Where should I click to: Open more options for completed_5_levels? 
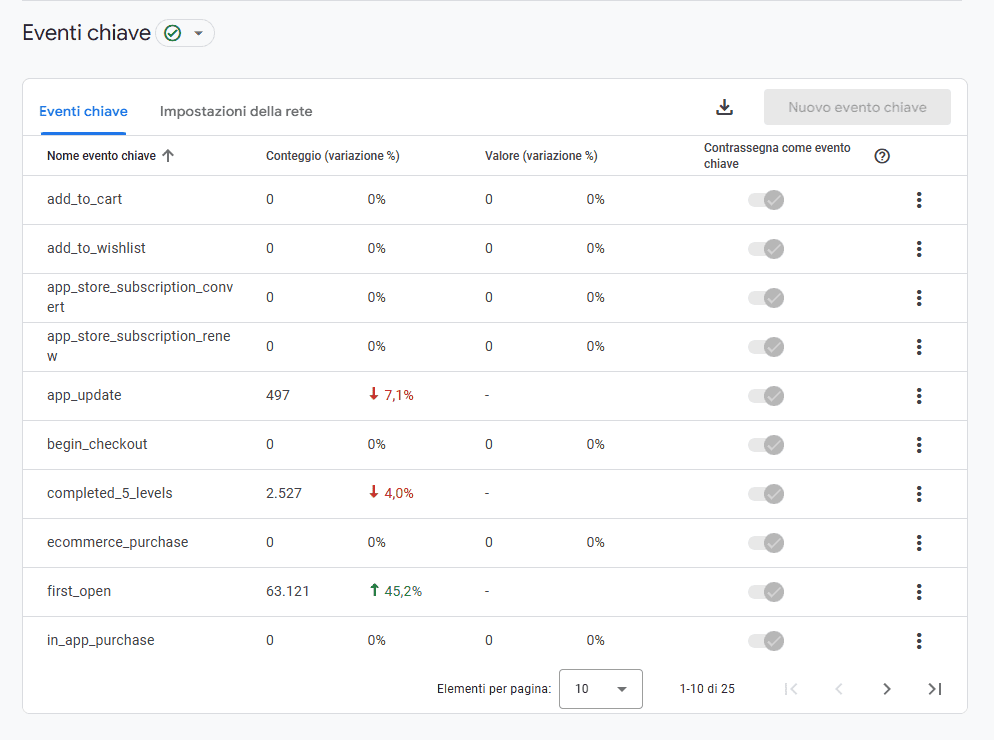(x=919, y=494)
